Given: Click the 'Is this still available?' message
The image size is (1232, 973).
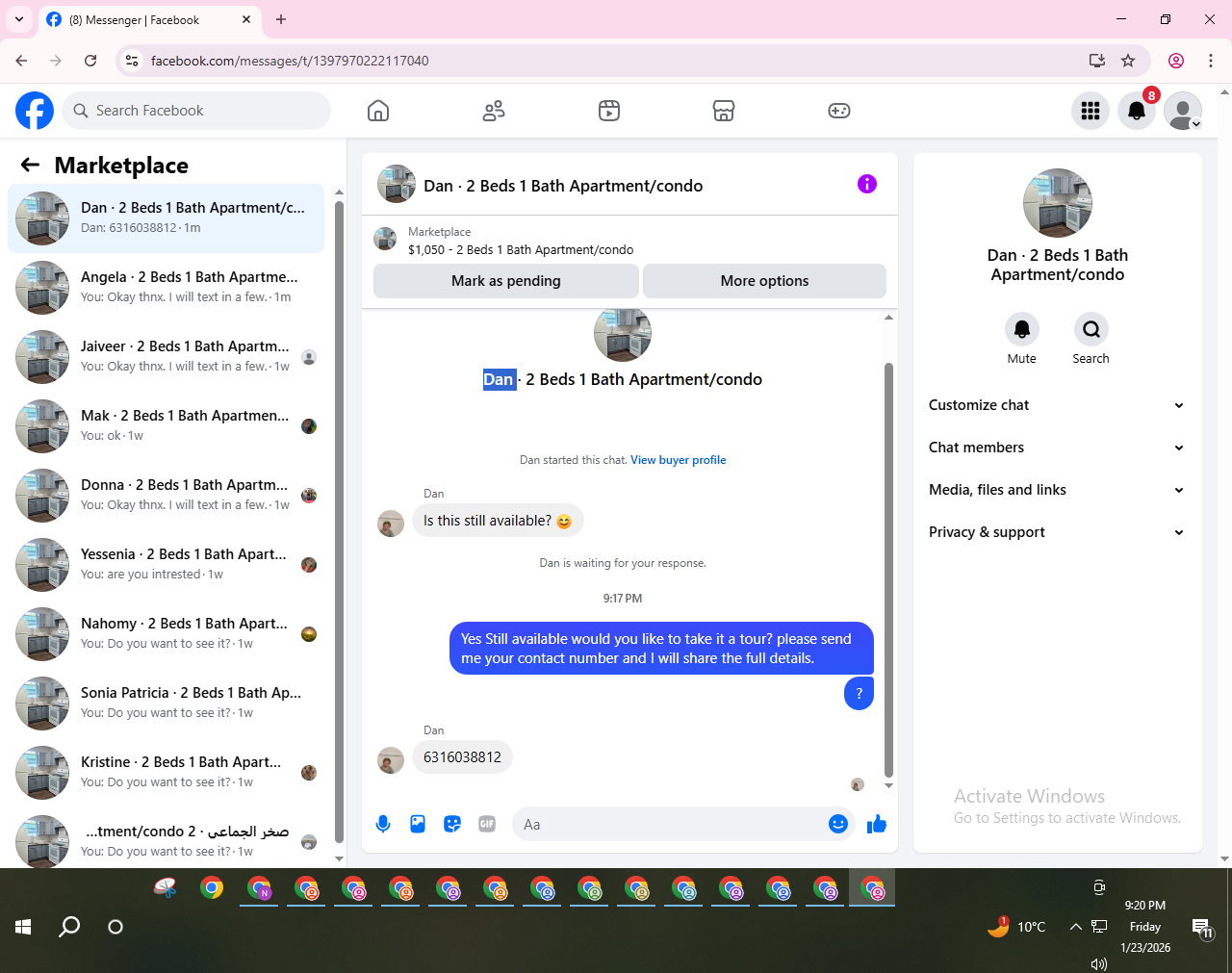Looking at the screenshot, I should pos(498,521).
